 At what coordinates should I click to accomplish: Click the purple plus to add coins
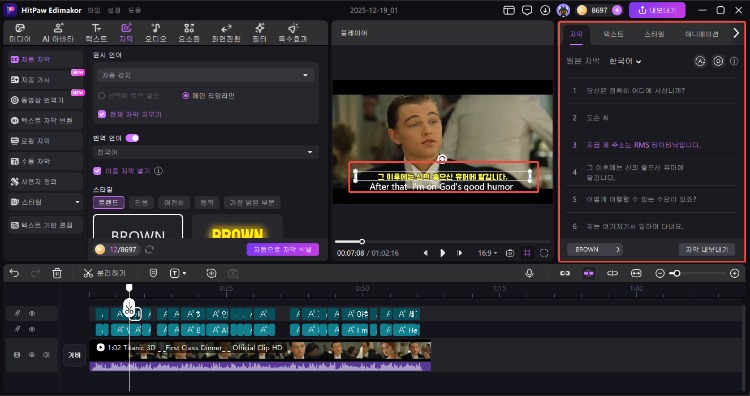[x=617, y=10]
